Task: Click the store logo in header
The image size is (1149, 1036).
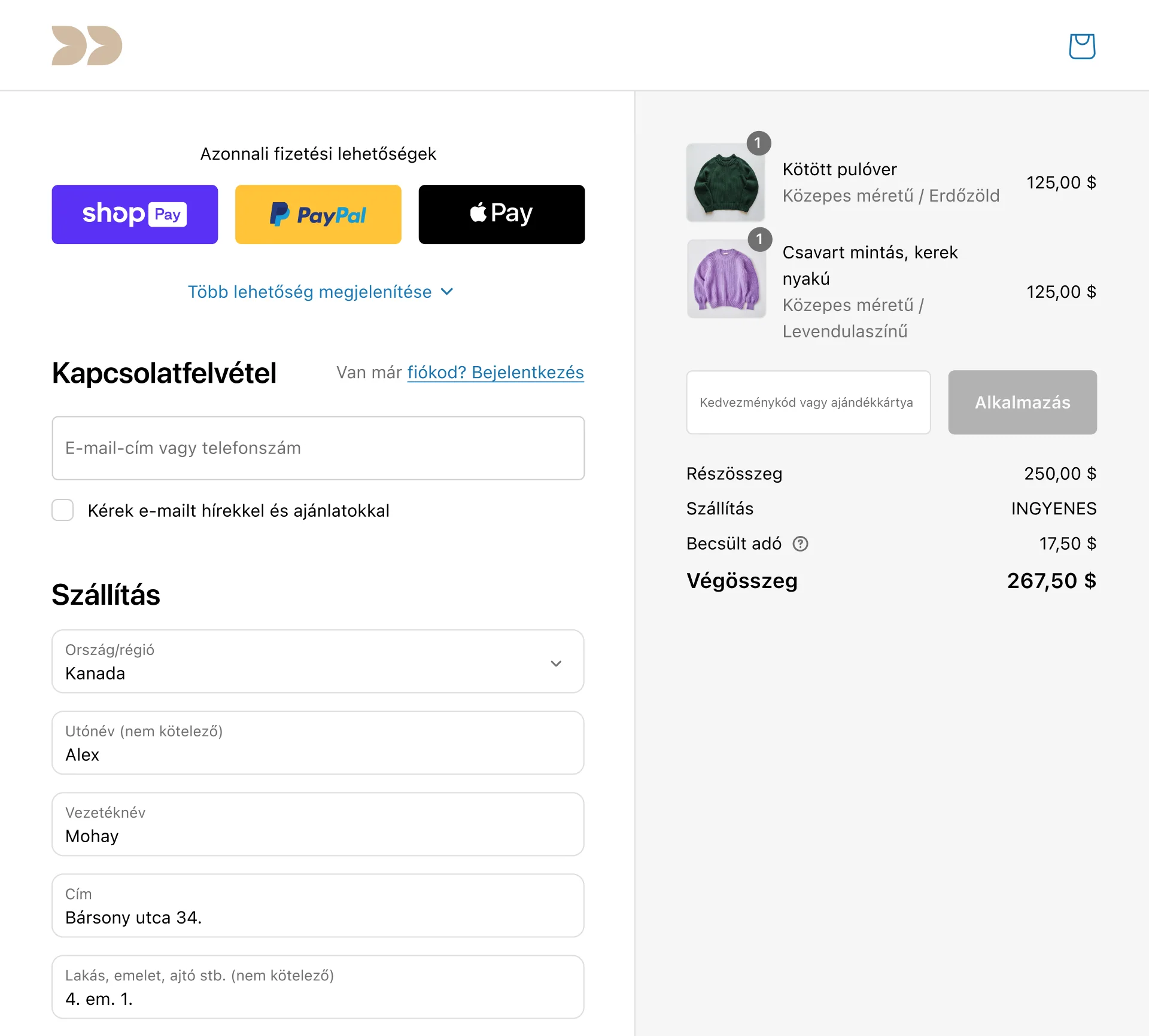Action: coord(87,45)
